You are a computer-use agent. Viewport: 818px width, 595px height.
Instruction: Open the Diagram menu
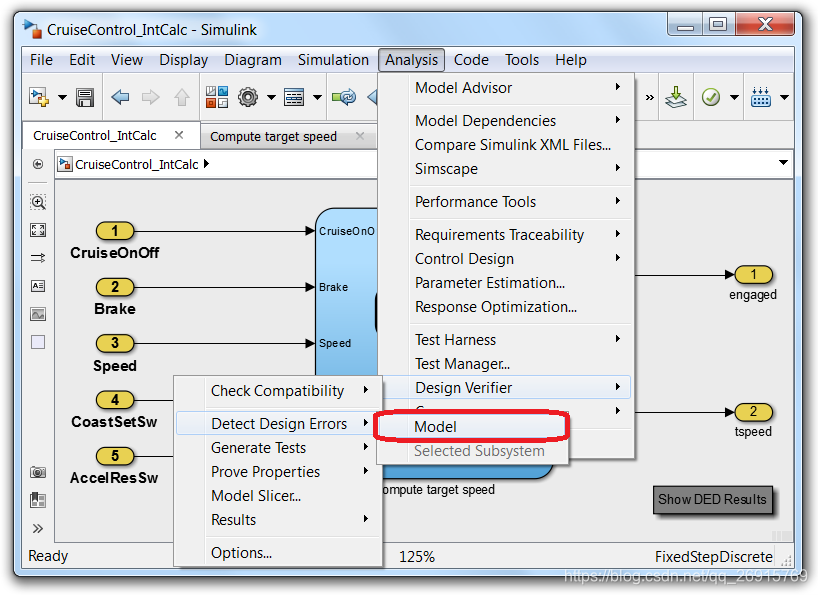(x=253, y=60)
